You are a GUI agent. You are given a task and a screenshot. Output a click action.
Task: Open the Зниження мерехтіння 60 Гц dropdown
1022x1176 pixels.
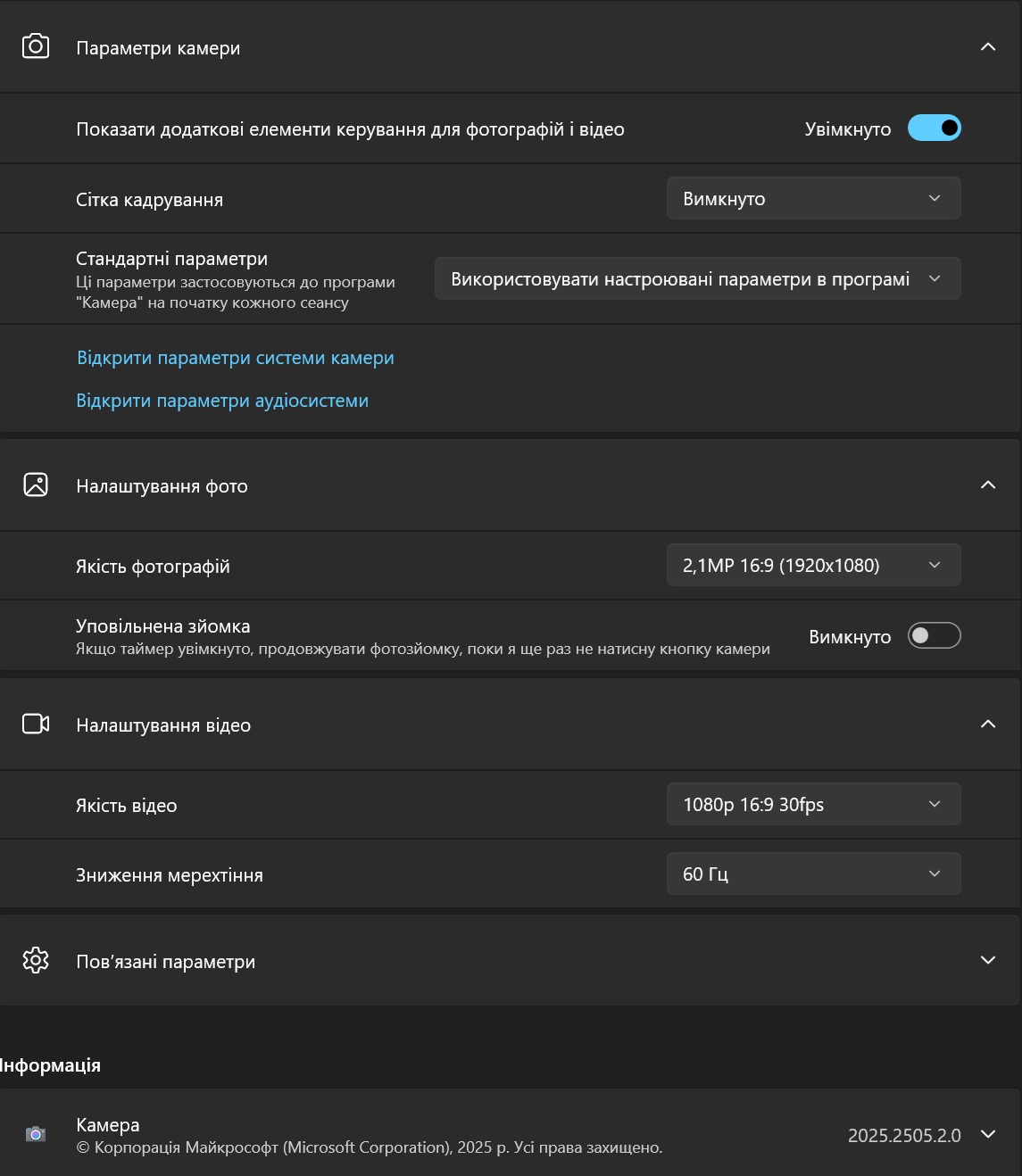tap(813, 874)
